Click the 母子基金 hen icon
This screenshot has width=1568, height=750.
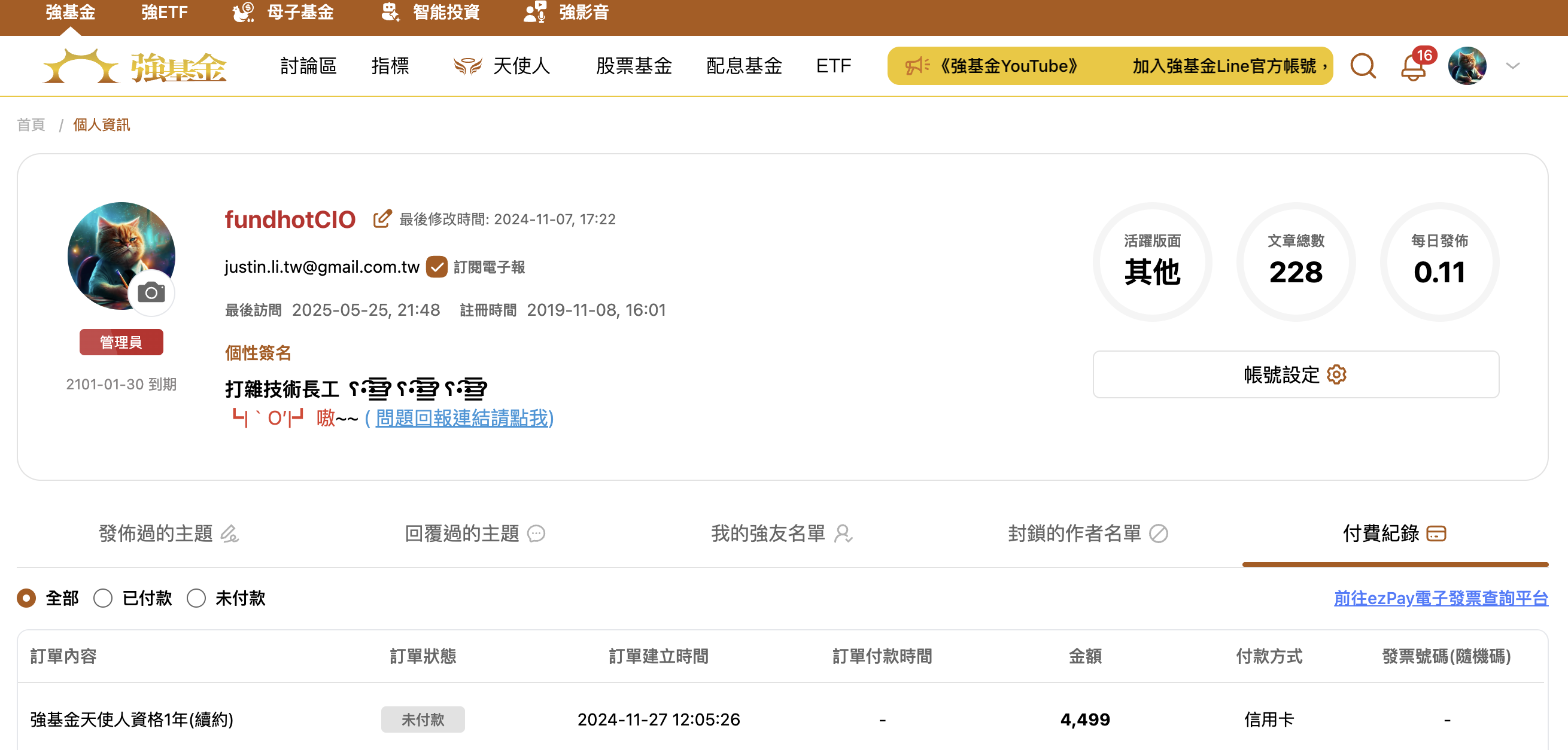tap(243, 12)
